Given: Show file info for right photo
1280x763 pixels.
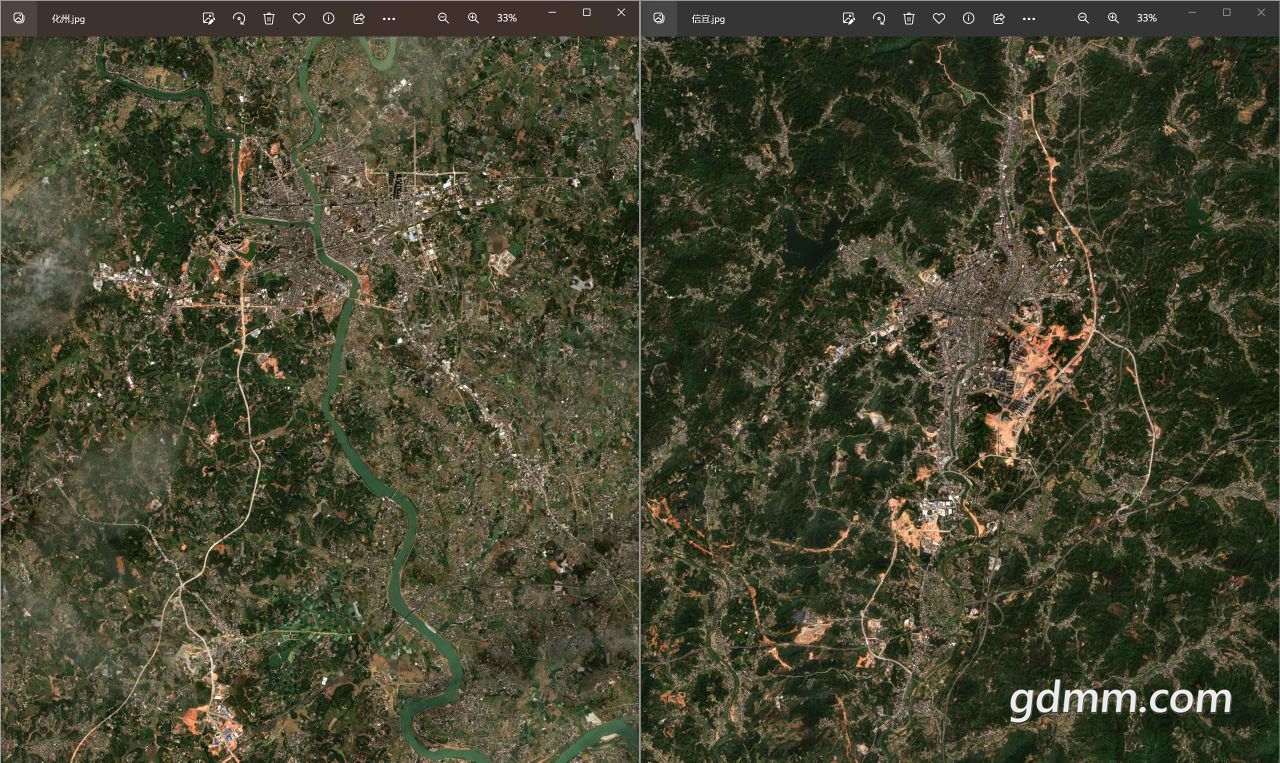Looking at the screenshot, I should 969,18.
